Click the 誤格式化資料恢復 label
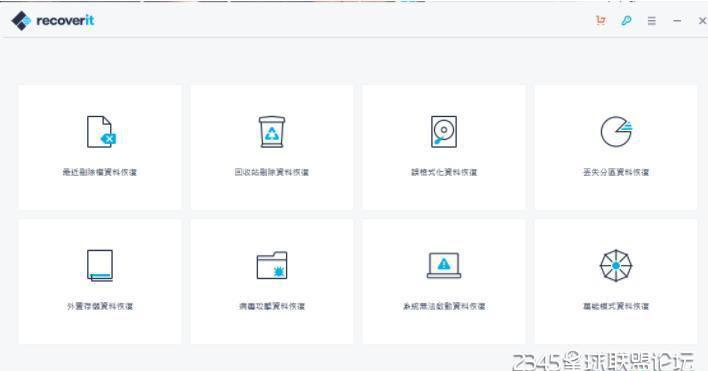708x371 pixels. point(444,172)
